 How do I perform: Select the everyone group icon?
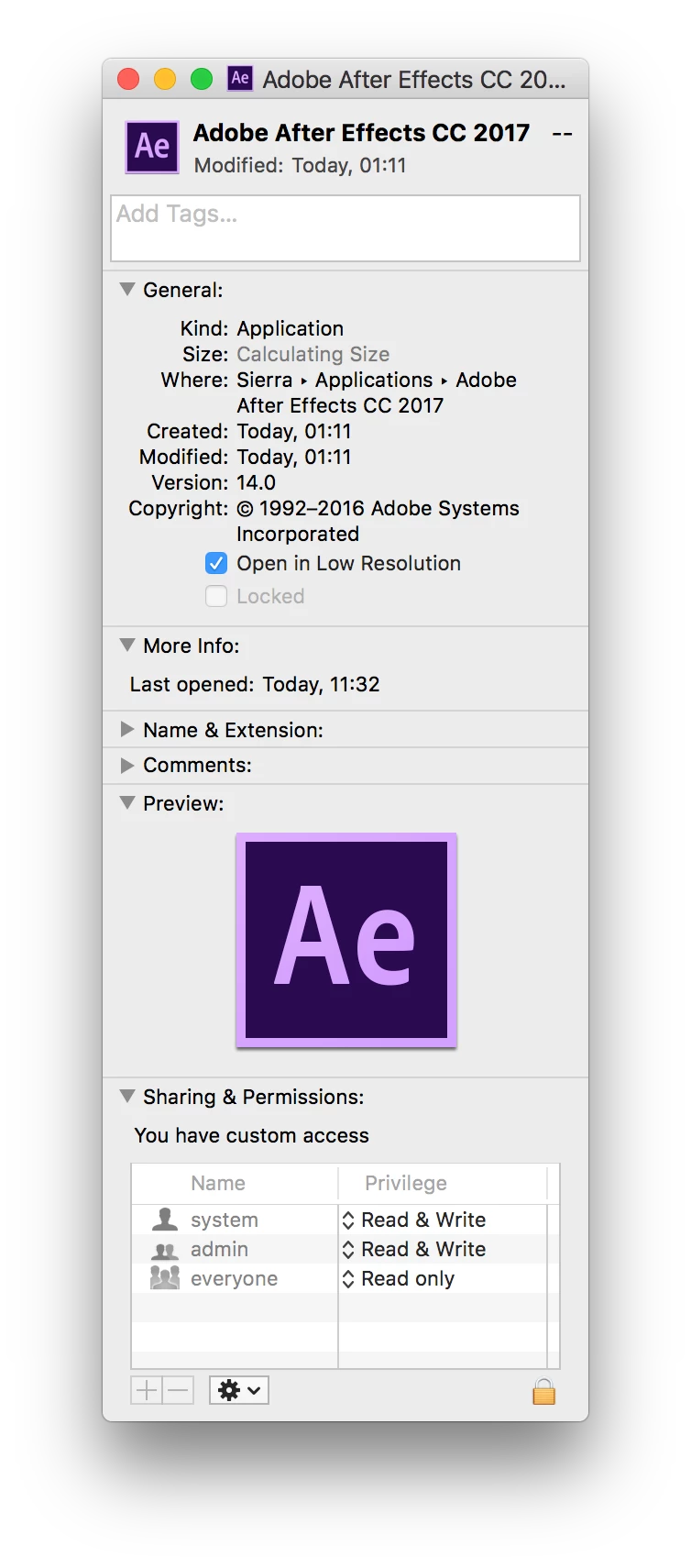(165, 1277)
